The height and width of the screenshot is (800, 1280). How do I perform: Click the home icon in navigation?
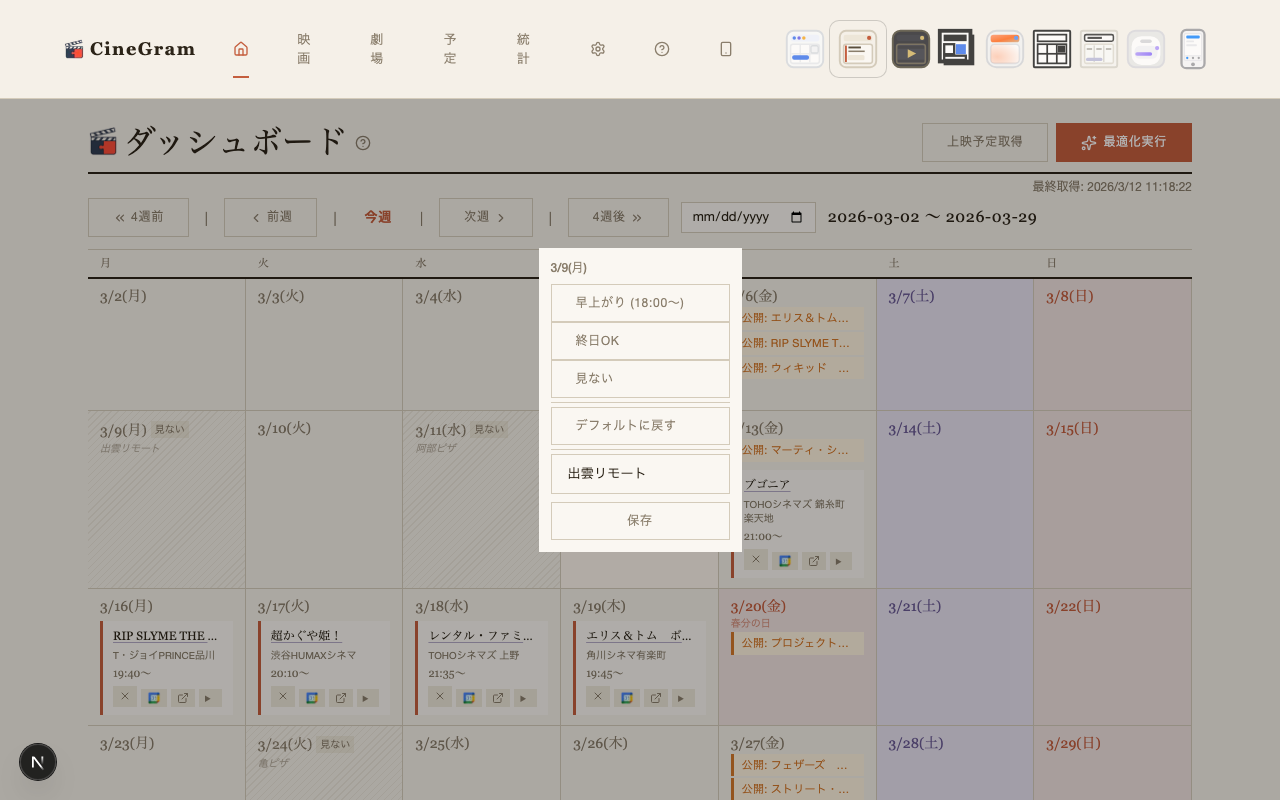pos(241,49)
